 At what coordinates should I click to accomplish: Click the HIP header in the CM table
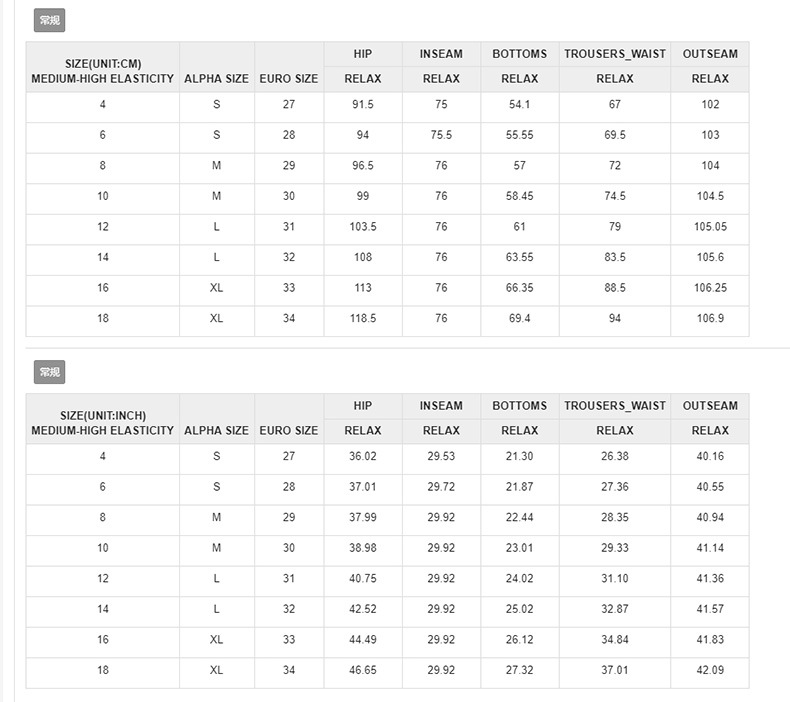coord(363,54)
